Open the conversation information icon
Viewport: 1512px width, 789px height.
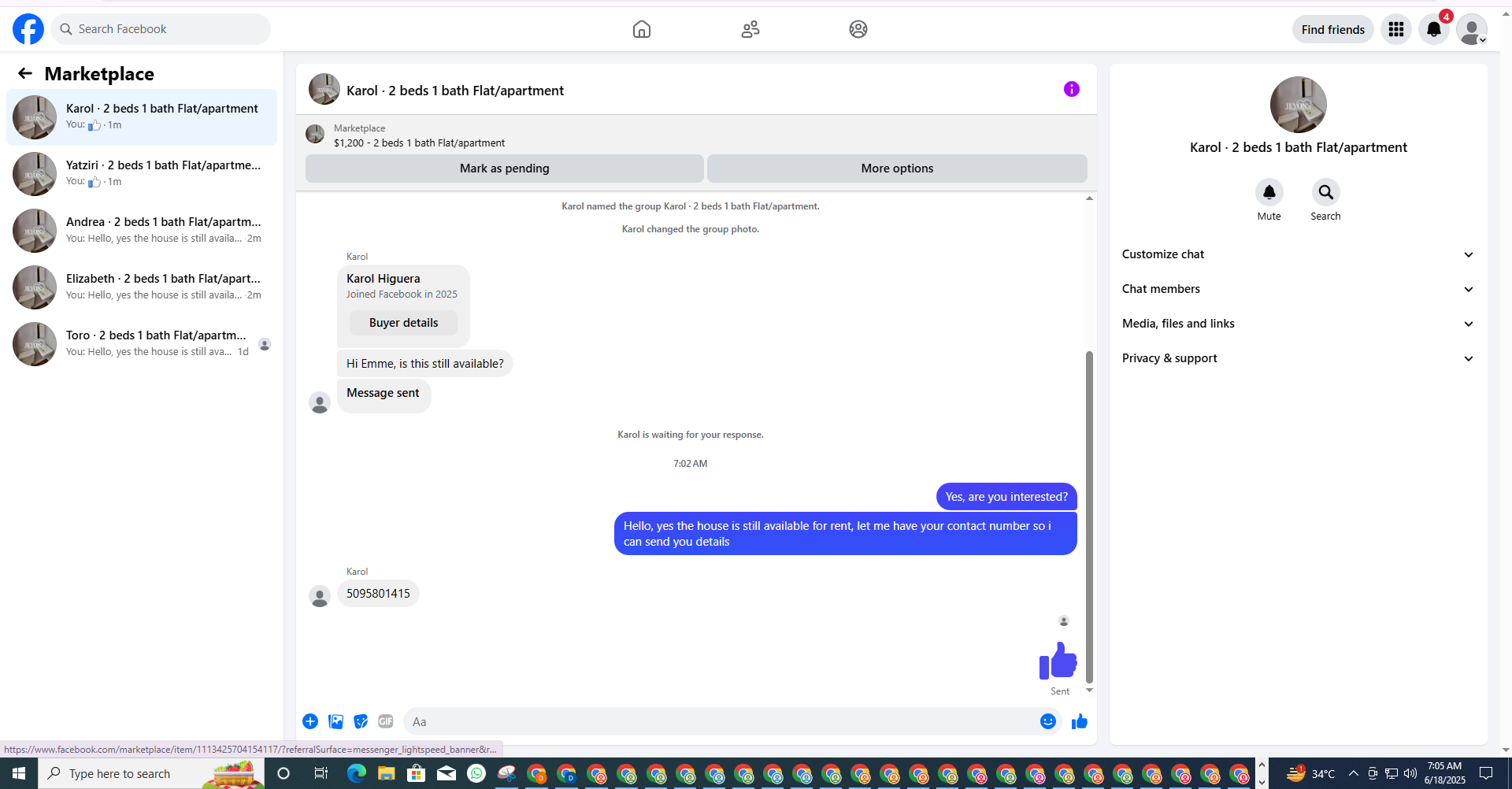[x=1072, y=89]
